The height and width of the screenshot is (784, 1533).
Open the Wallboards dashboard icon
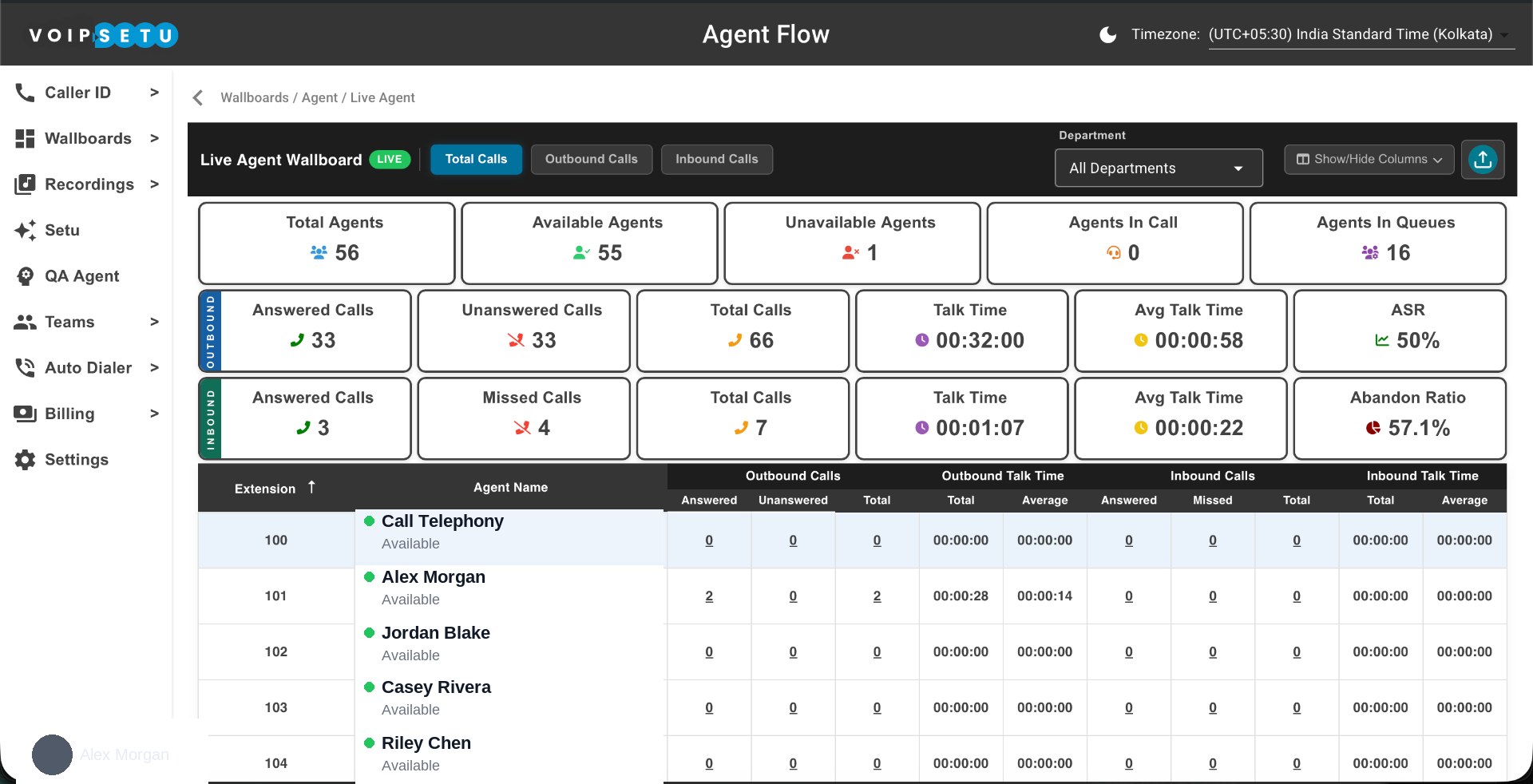point(25,138)
